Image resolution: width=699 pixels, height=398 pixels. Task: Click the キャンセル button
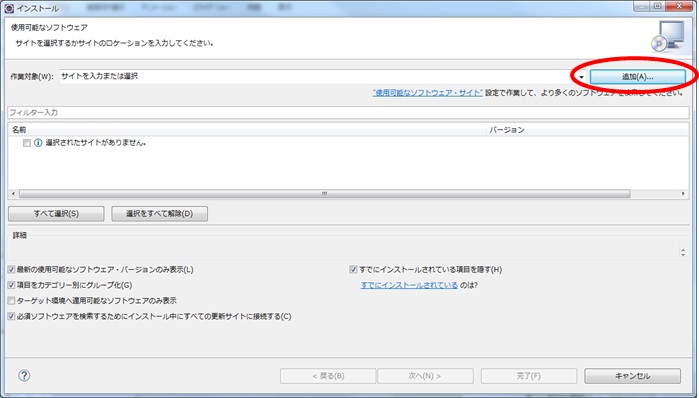pos(633,376)
